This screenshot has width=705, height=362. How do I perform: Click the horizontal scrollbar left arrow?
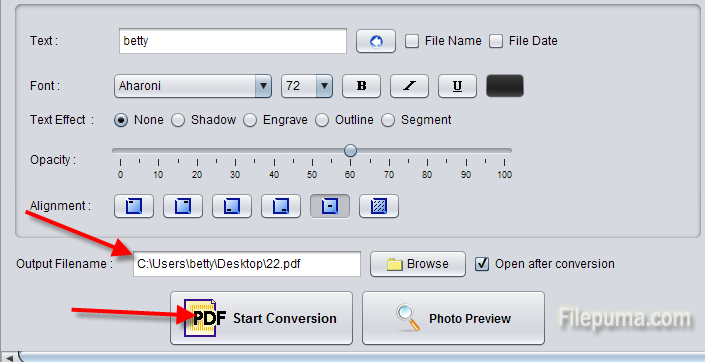[8, 358]
